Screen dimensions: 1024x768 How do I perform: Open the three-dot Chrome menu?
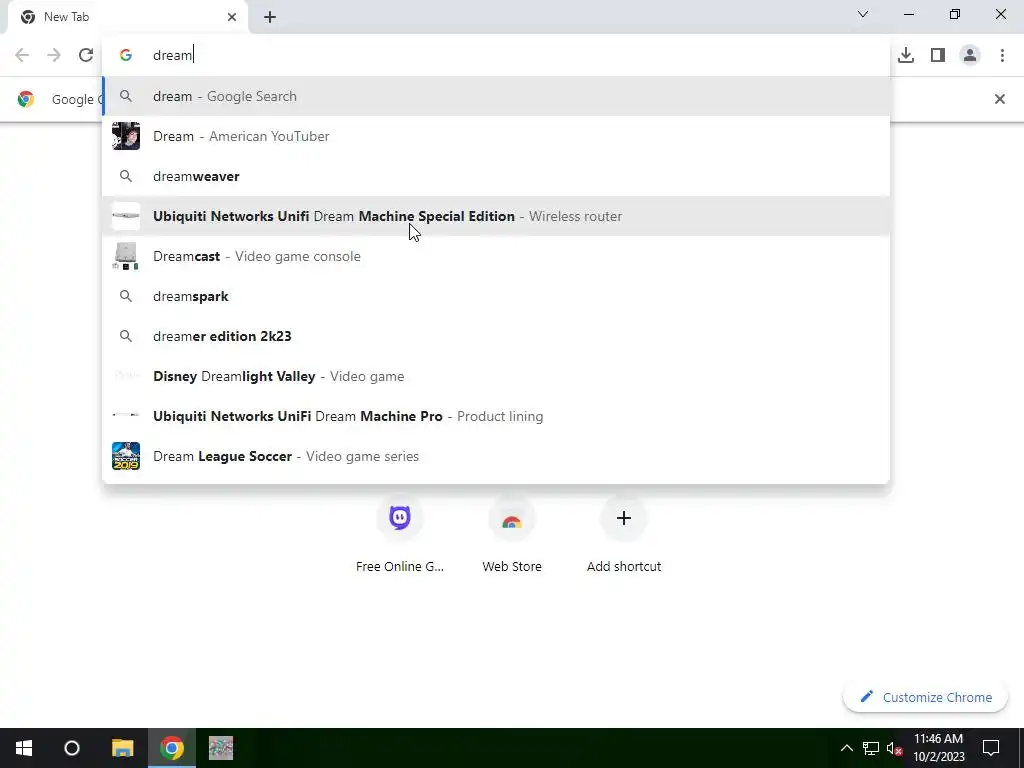tap(1002, 55)
